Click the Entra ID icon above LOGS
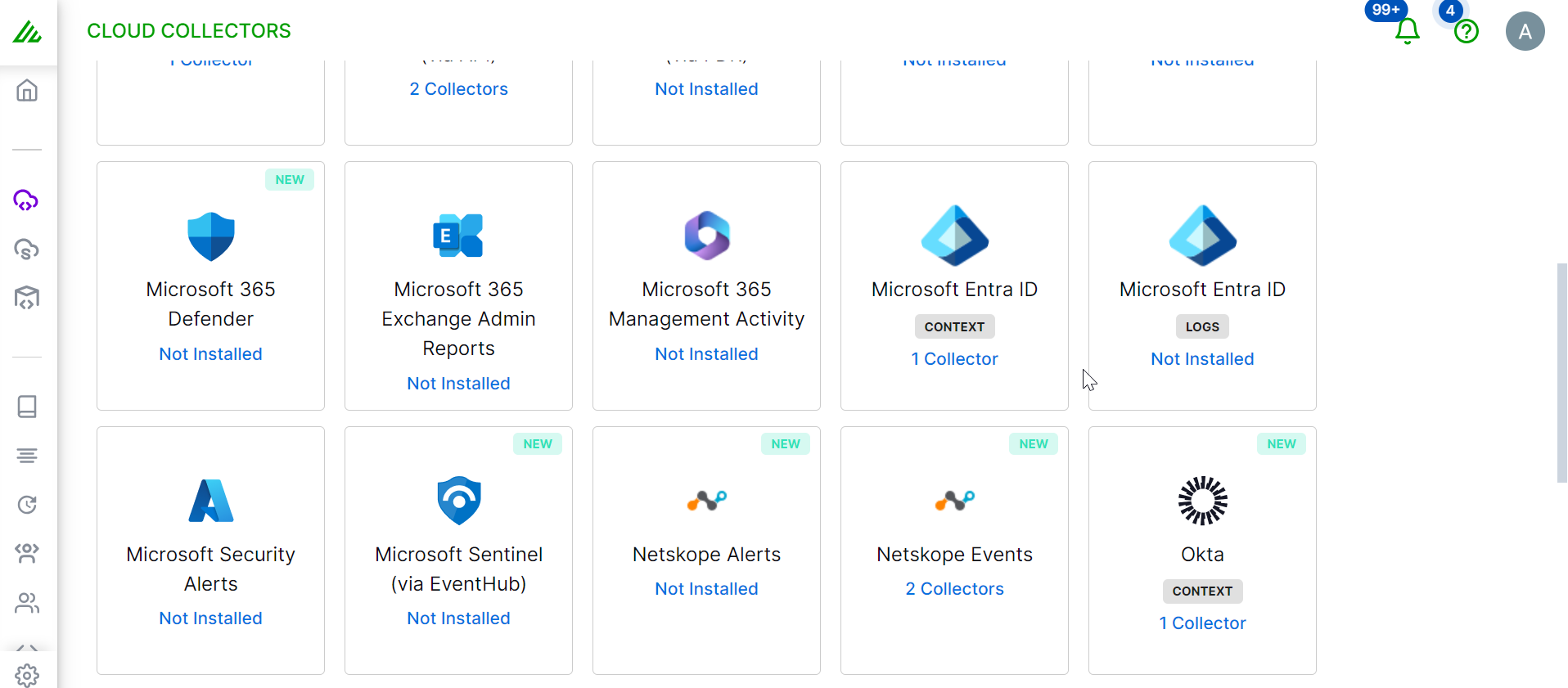The height and width of the screenshot is (688, 1568). 1203,236
